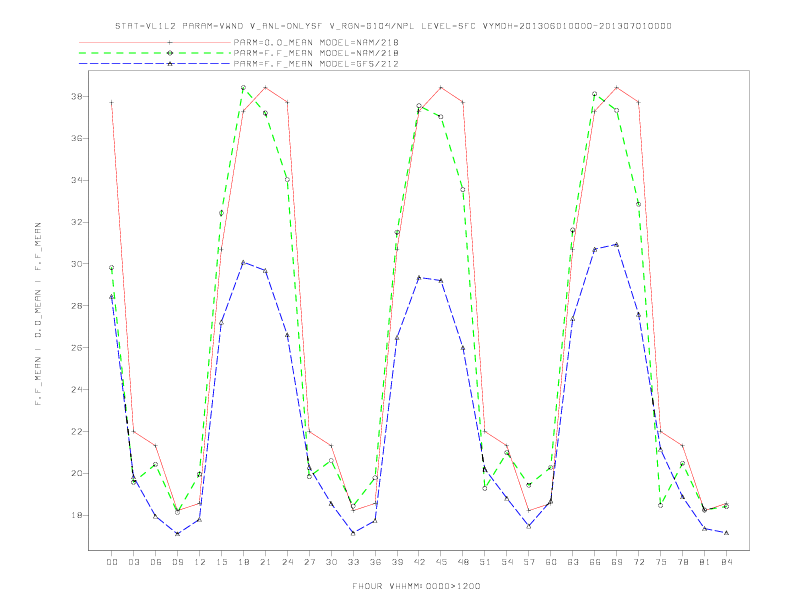Click x-axis tick label 51
Viewport: 792px width, 612px height.
(x=485, y=562)
